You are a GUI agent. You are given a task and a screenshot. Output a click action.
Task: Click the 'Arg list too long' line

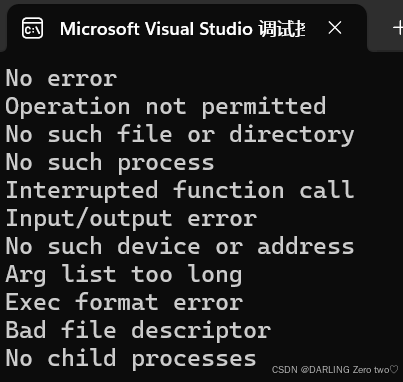124,275
